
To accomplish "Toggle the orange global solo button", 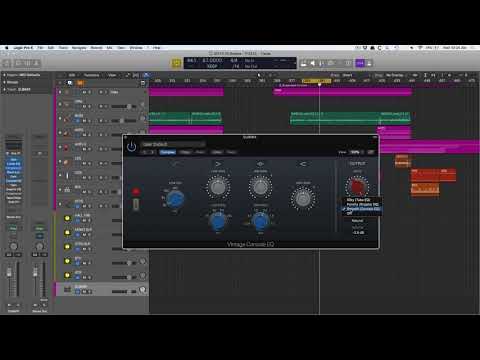I will click(x=80, y=83).
